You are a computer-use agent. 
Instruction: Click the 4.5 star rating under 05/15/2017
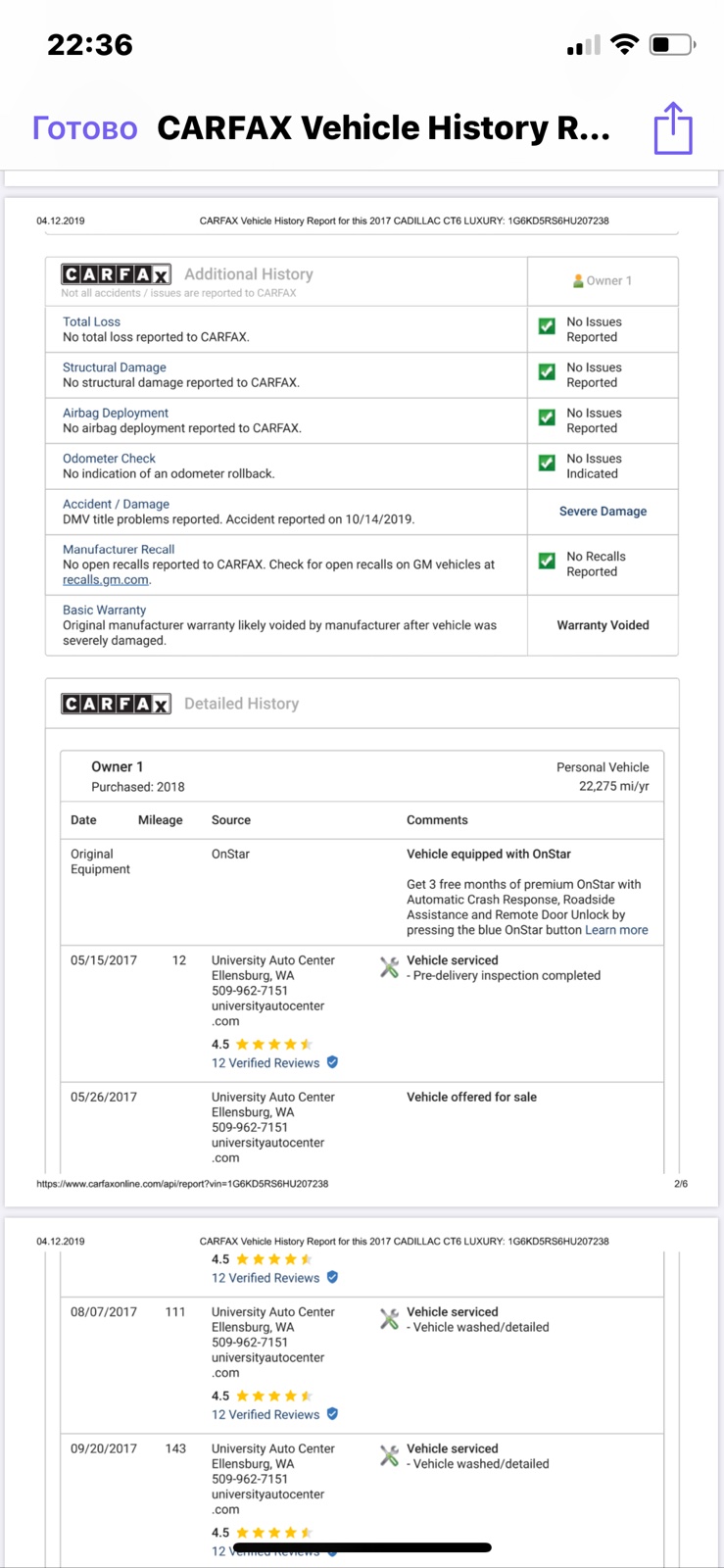coord(262,1044)
